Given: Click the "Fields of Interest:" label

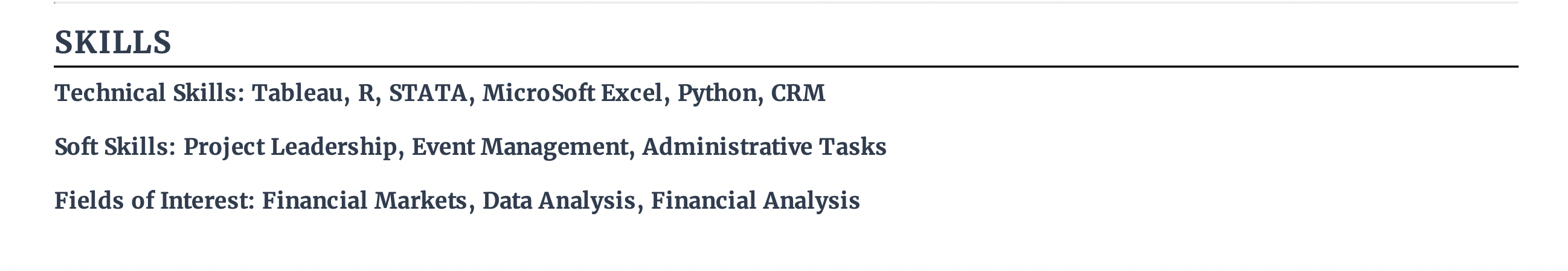Looking at the screenshot, I should [x=155, y=200].
